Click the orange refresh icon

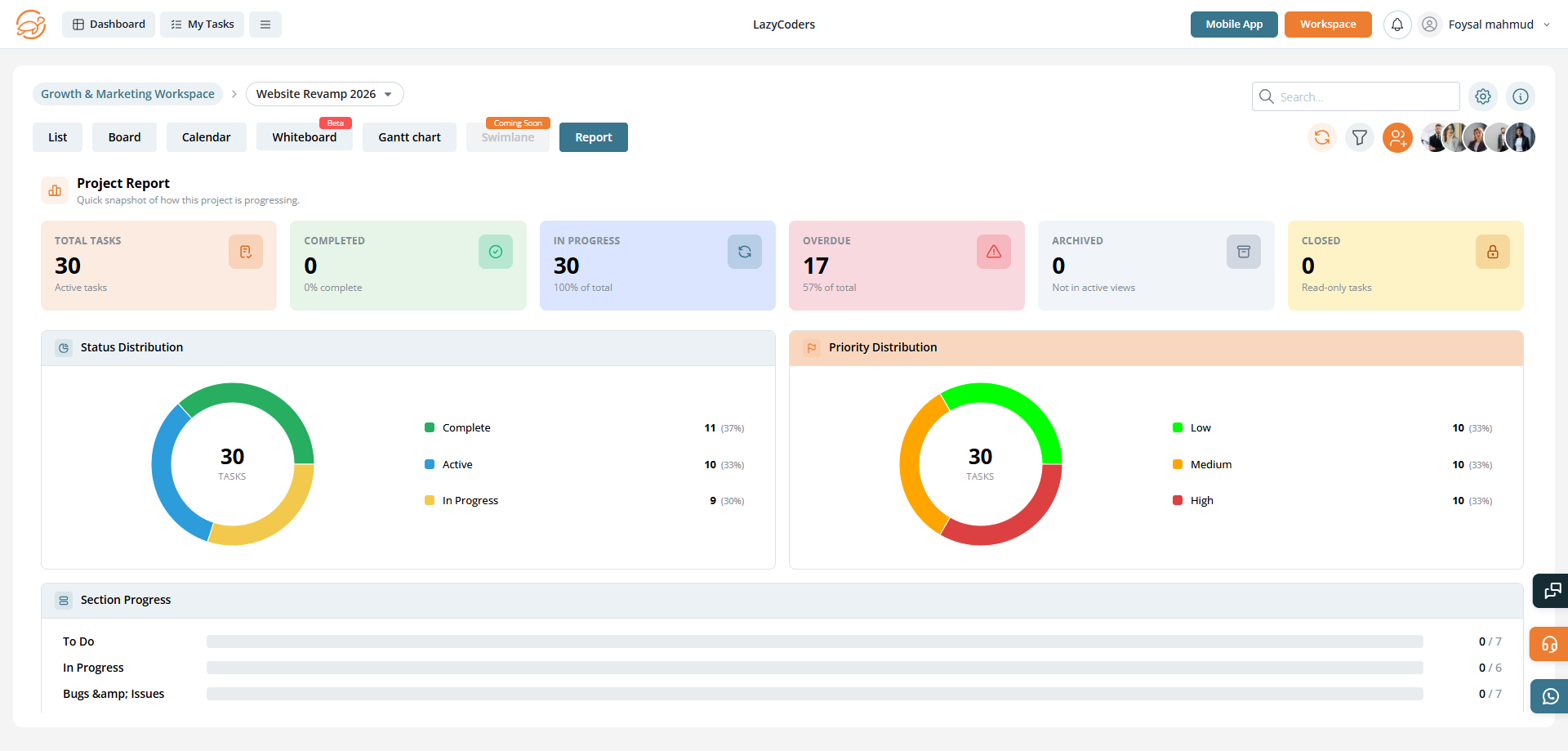coord(1322,137)
